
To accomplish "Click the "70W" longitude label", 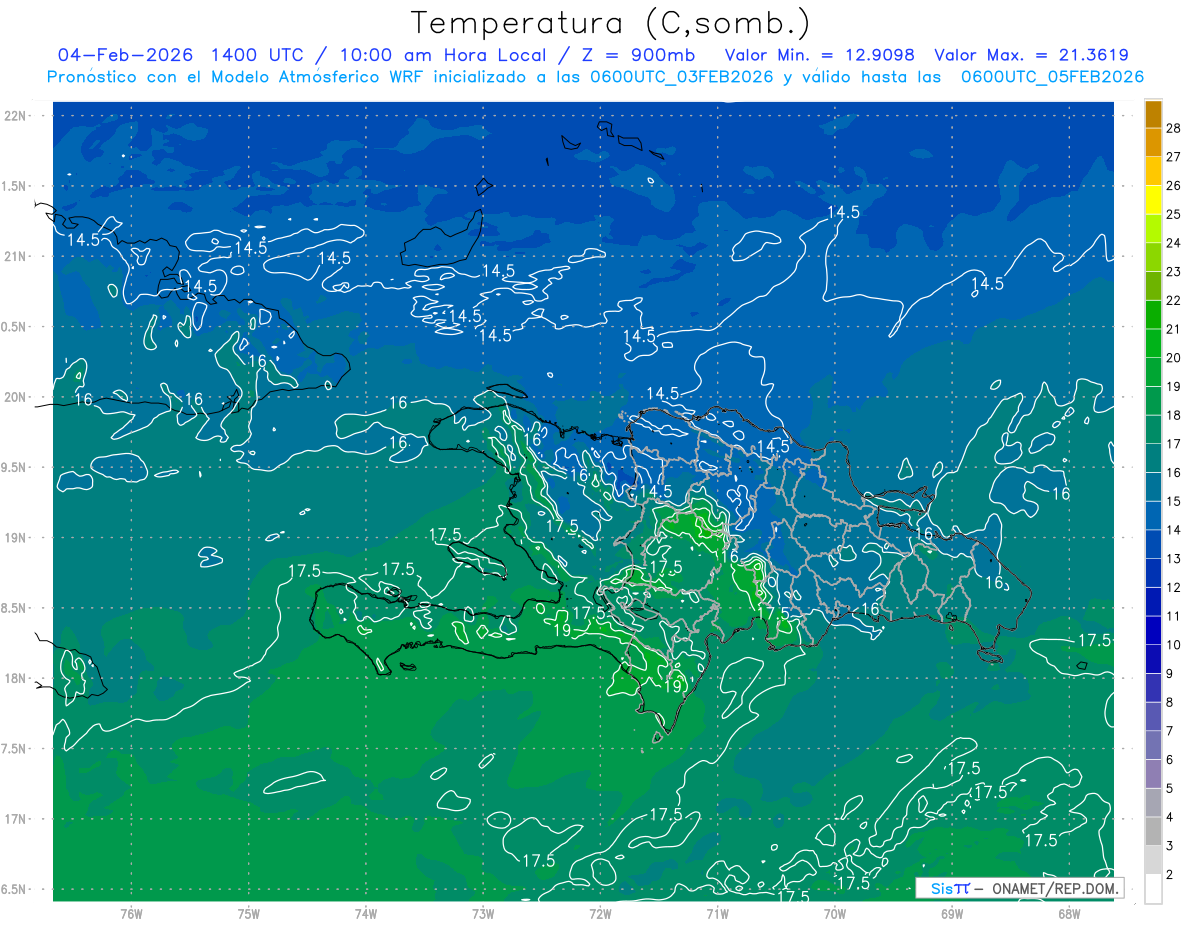I will pos(835,914).
